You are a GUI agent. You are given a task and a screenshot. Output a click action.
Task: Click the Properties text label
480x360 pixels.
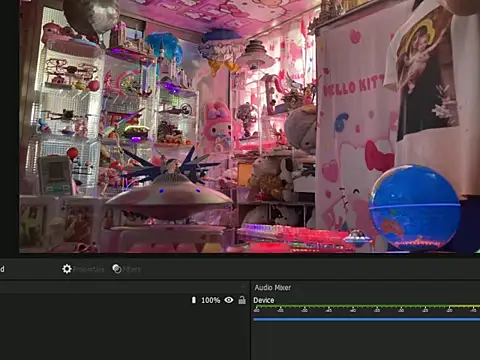pos(88,269)
